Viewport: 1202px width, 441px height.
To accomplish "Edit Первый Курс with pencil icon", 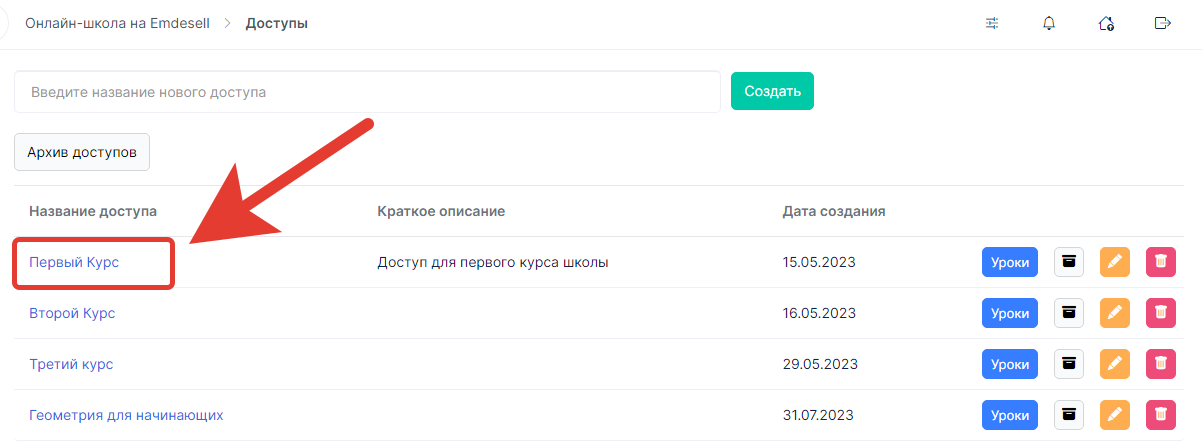I will [1115, 262].
